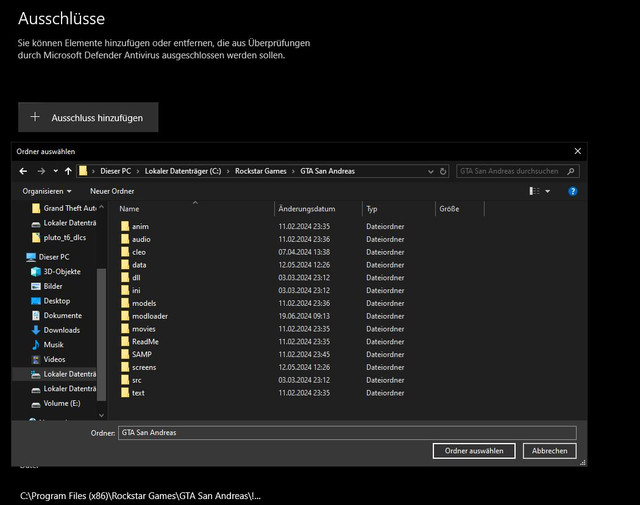
Task: Go forward with the right arrow
Action: pos(41,171)
